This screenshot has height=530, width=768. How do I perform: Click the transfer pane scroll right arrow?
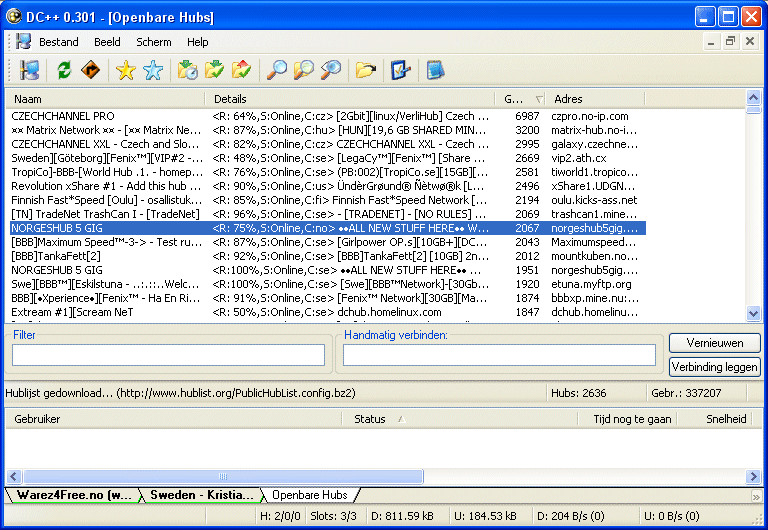(x=753, y=476)
